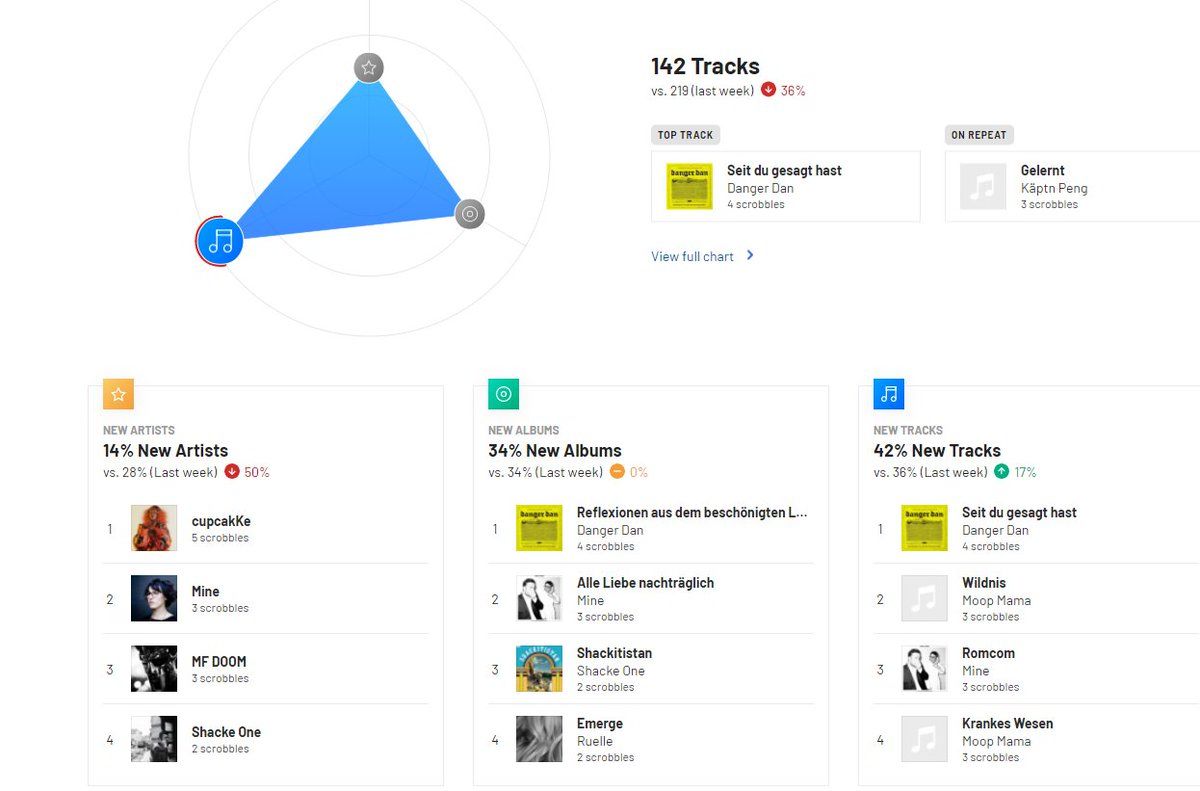The width and height of the screenshot is (1200, 791).
Task: Click the Shackitistan album cover
Action: [x=539, y=669]
